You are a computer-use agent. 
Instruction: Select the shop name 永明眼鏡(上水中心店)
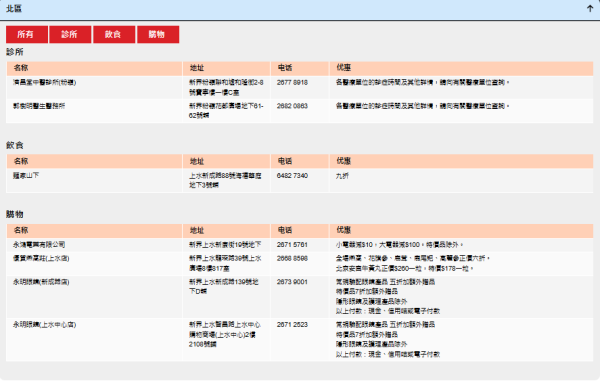tap(44, 325)
